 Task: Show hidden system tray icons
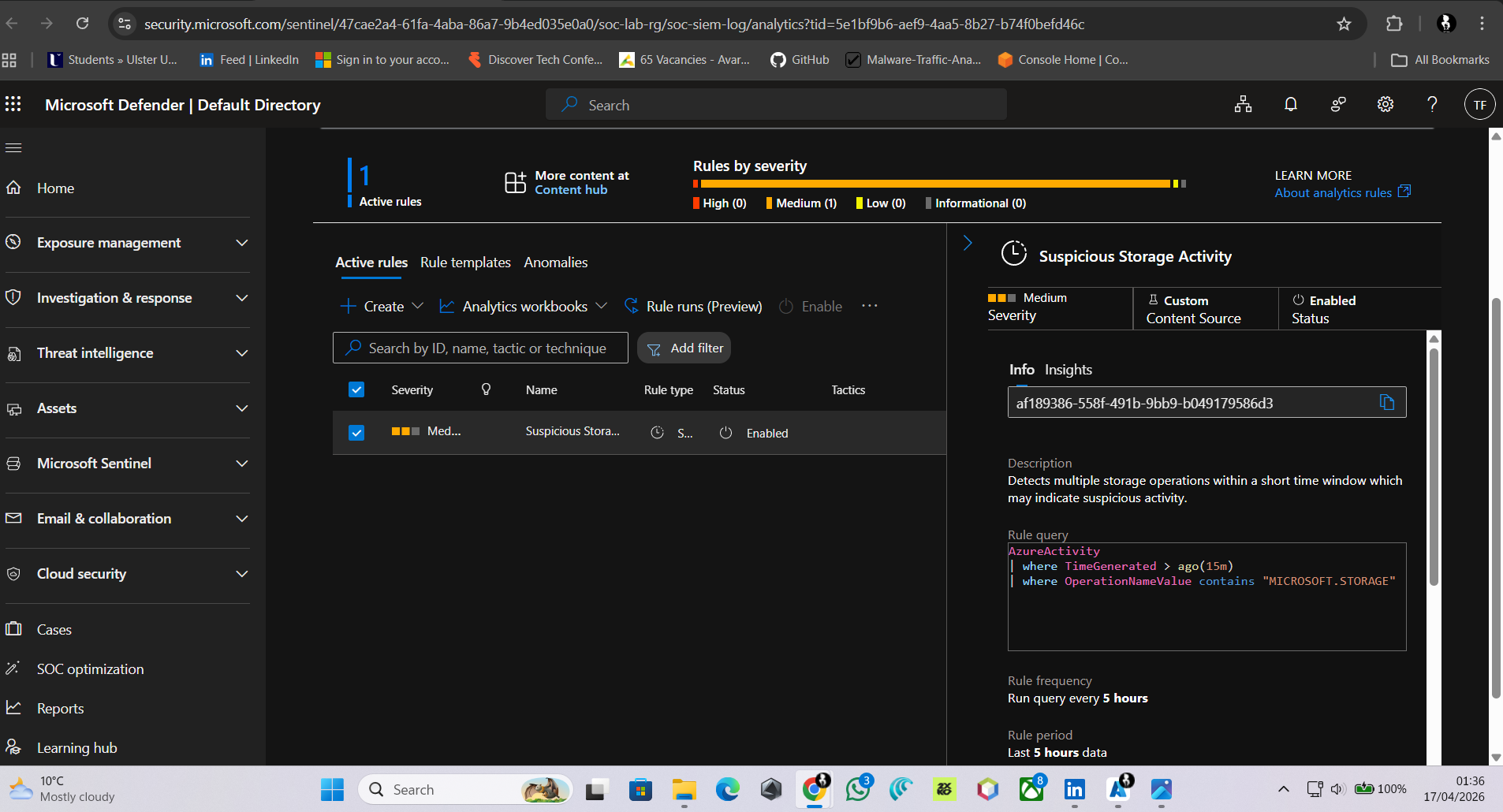tap(1283, 789)
